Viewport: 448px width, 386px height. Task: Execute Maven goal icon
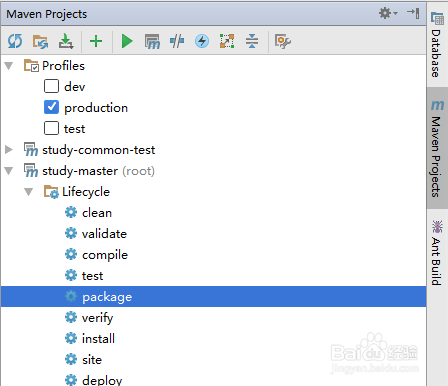(x=152, y=42)
